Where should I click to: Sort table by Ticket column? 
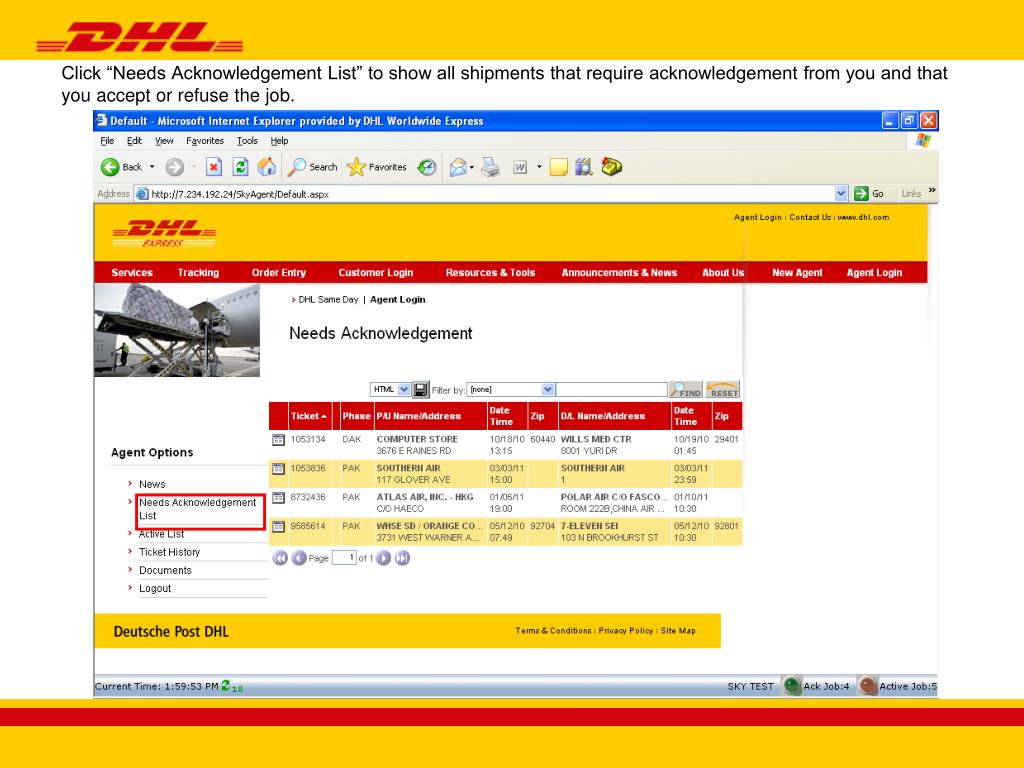coord(309,416)
